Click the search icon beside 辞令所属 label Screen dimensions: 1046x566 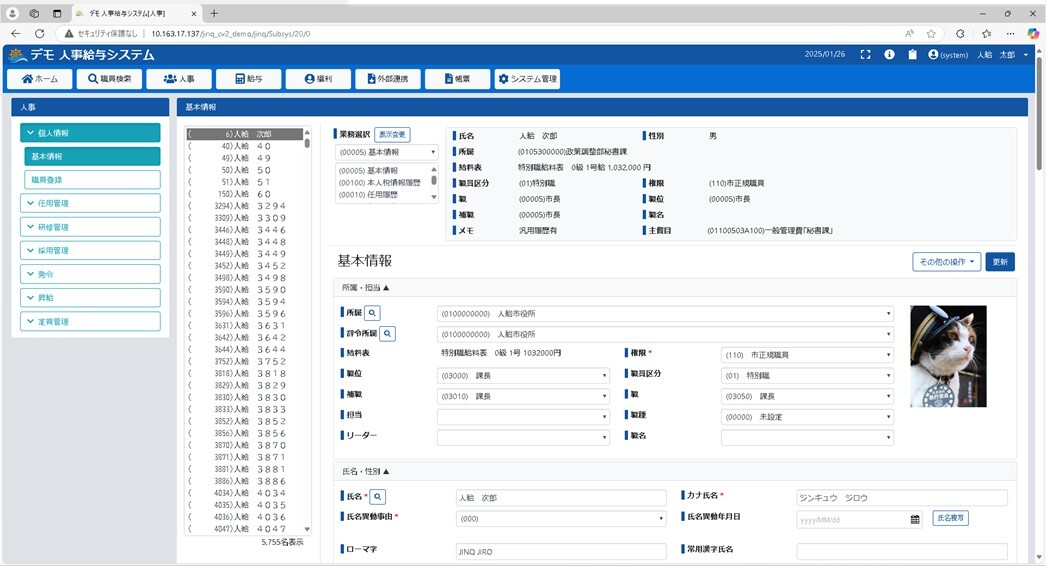pos(387,334)
